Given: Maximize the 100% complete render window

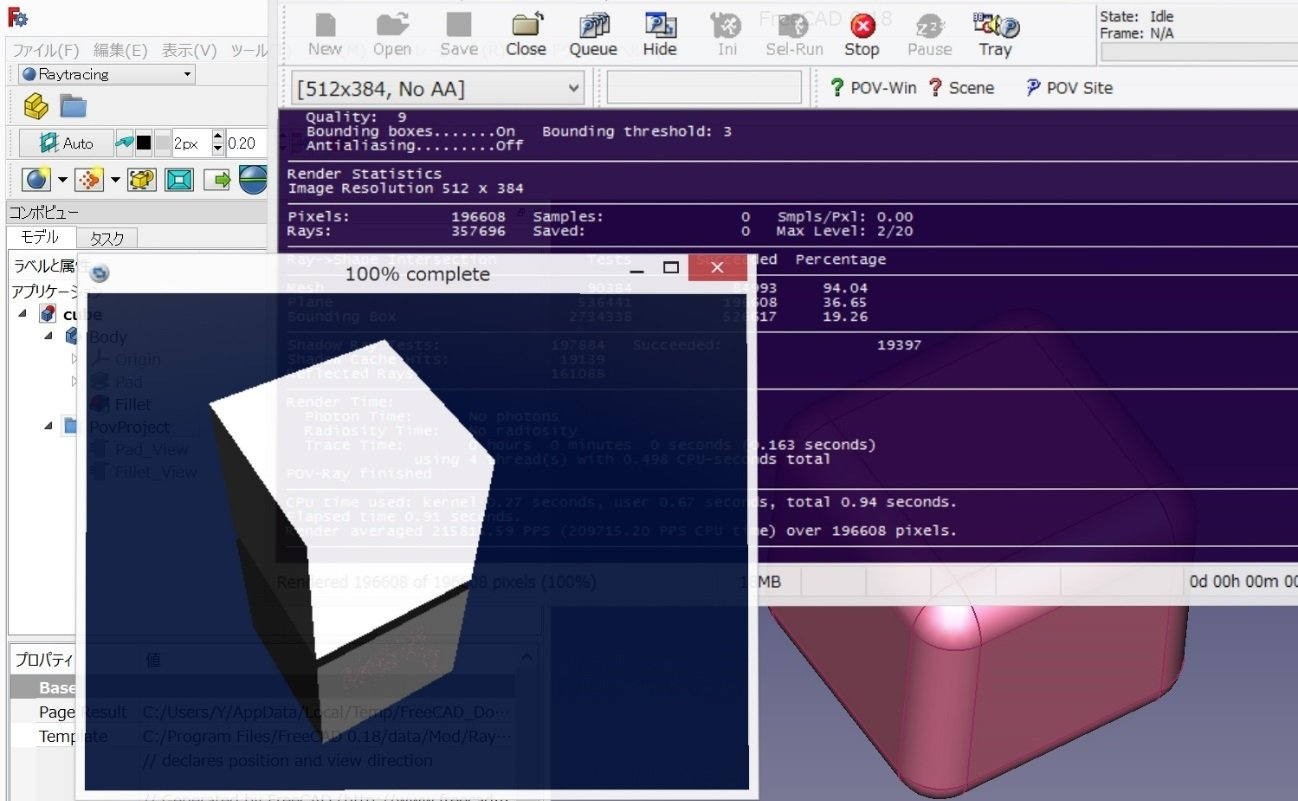Looking at the screenshot, I should tap(671, 268).
